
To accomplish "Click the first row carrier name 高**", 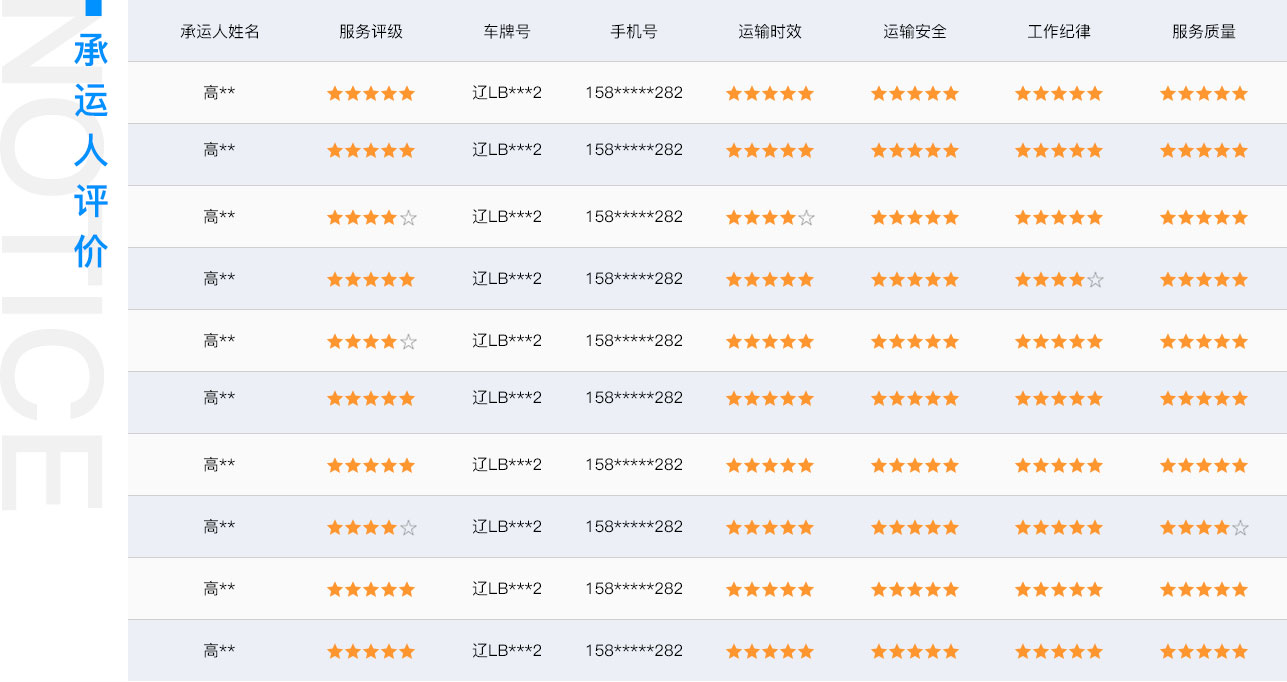I will pos(219,93).
